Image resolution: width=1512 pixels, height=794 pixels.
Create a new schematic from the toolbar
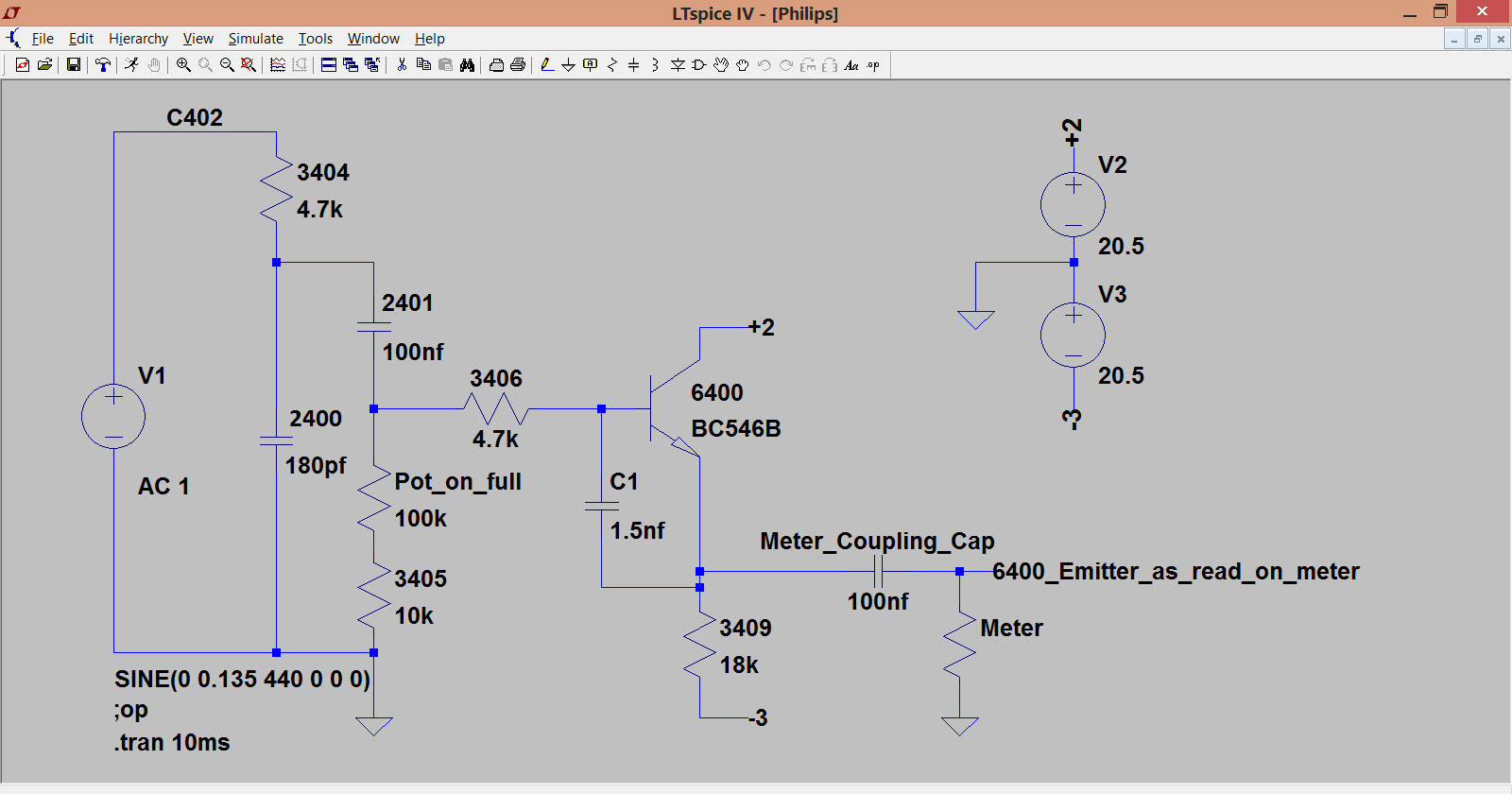click(x=22, y=65)
